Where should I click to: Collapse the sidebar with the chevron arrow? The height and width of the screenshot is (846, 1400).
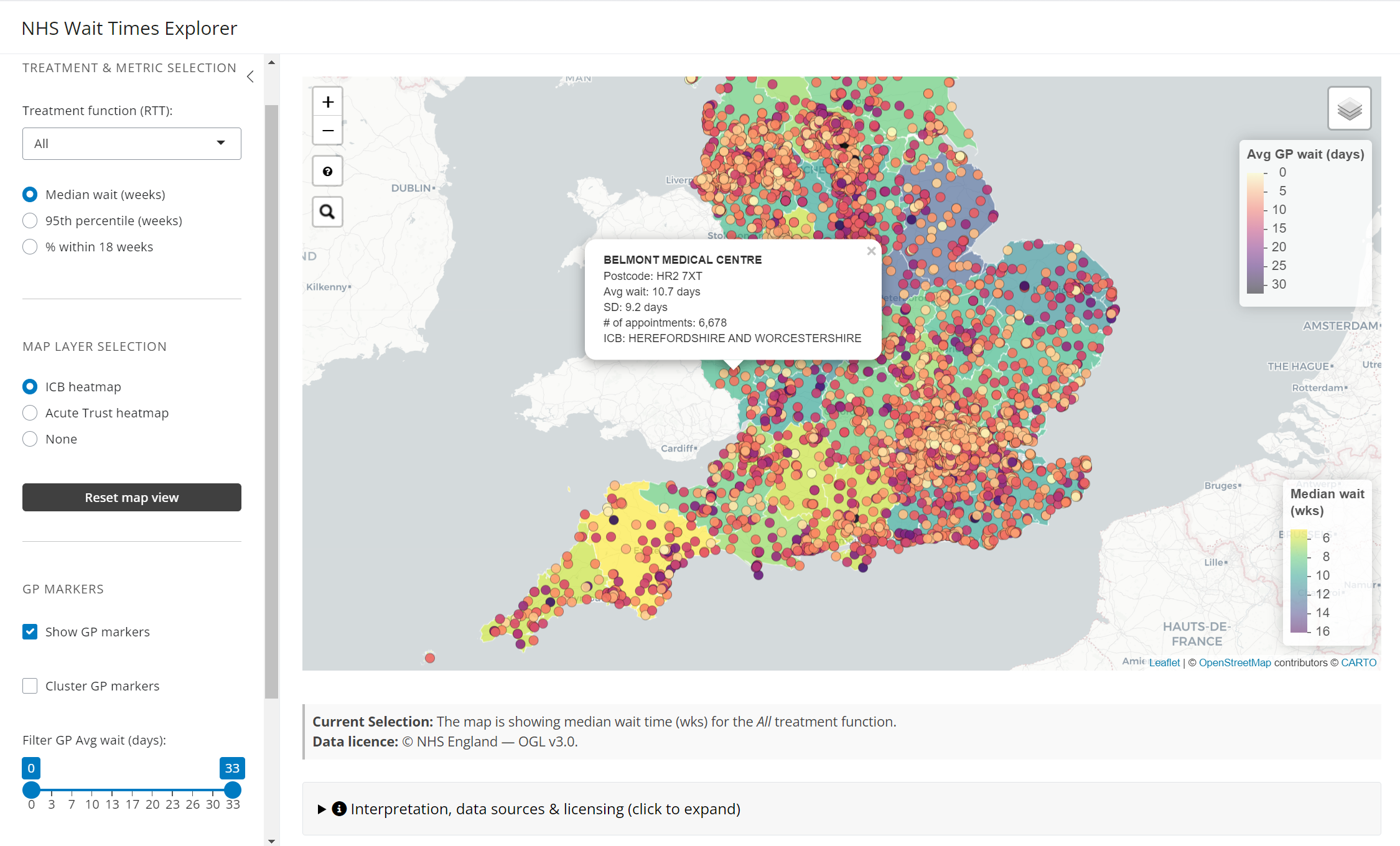coord(250,77)
